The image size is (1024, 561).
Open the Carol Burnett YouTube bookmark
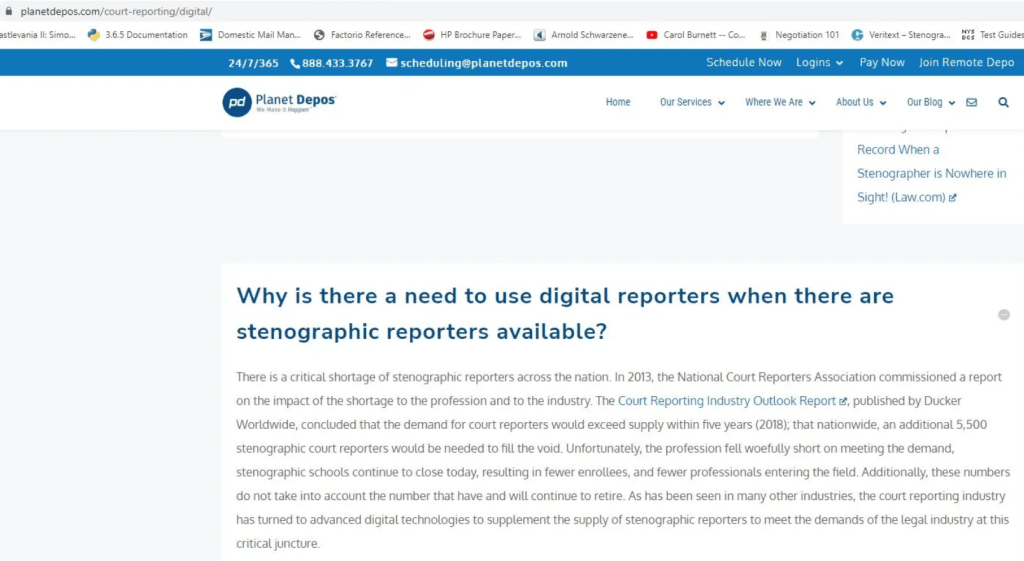tap(704, 35)
